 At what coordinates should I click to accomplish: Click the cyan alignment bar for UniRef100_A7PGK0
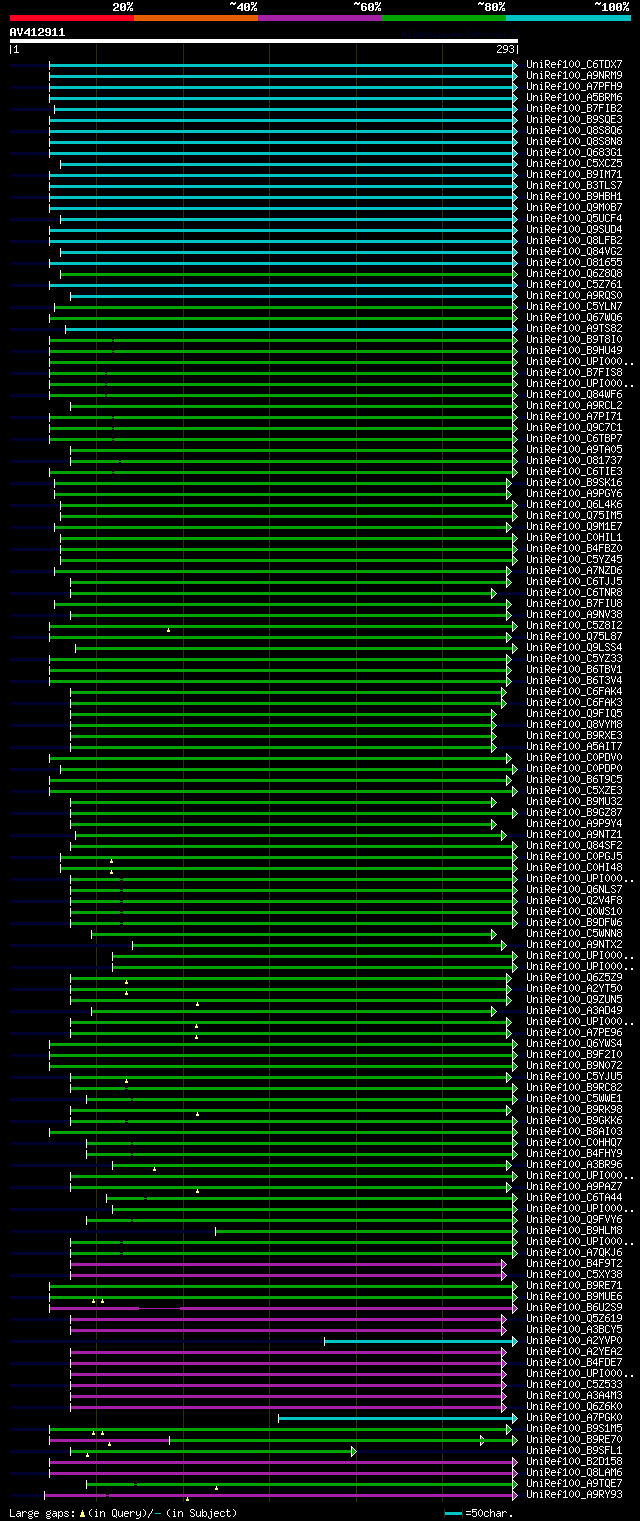tap(398, 1418)
